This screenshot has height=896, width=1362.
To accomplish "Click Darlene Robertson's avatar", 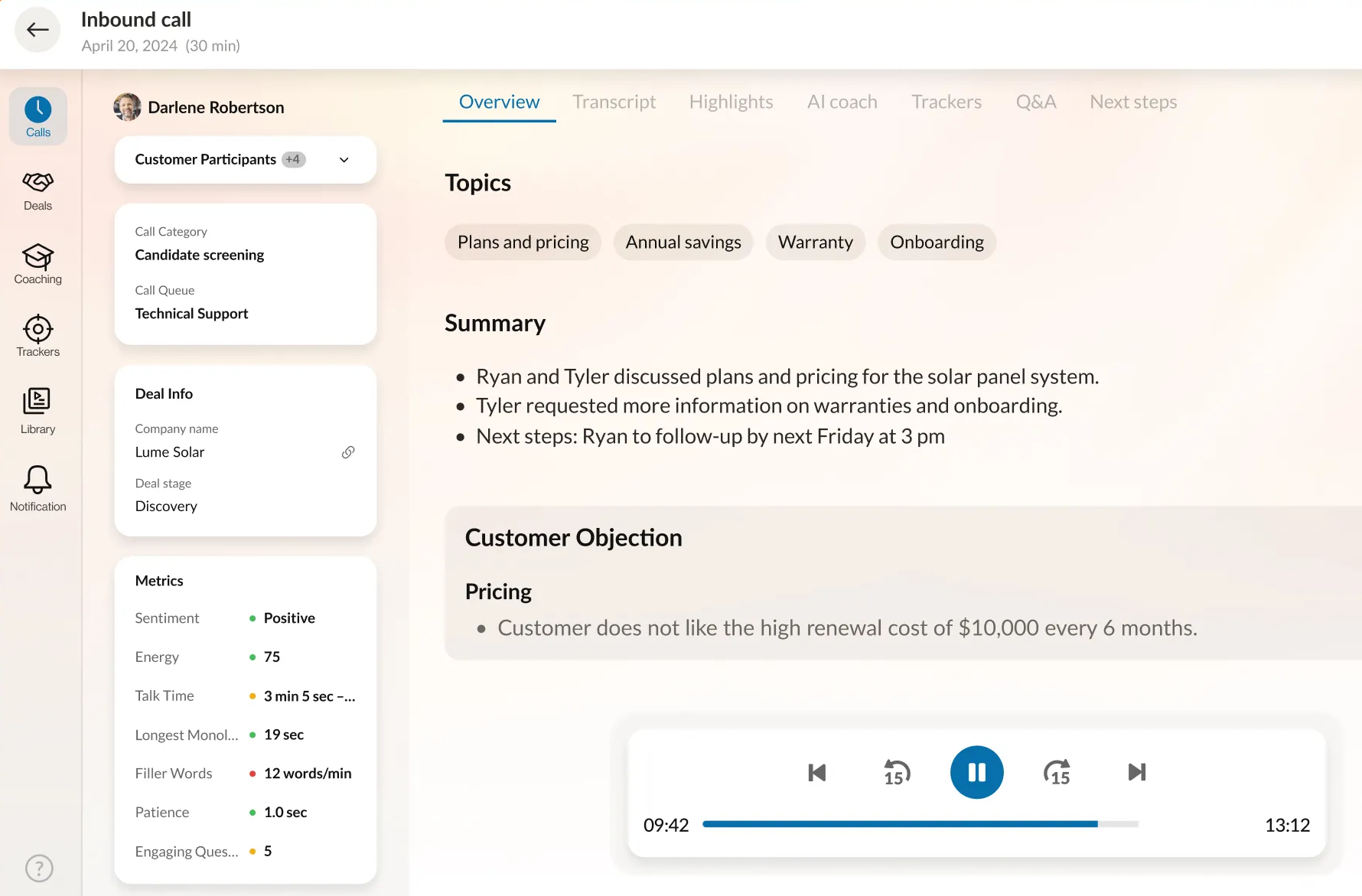I will click(127, 107).
